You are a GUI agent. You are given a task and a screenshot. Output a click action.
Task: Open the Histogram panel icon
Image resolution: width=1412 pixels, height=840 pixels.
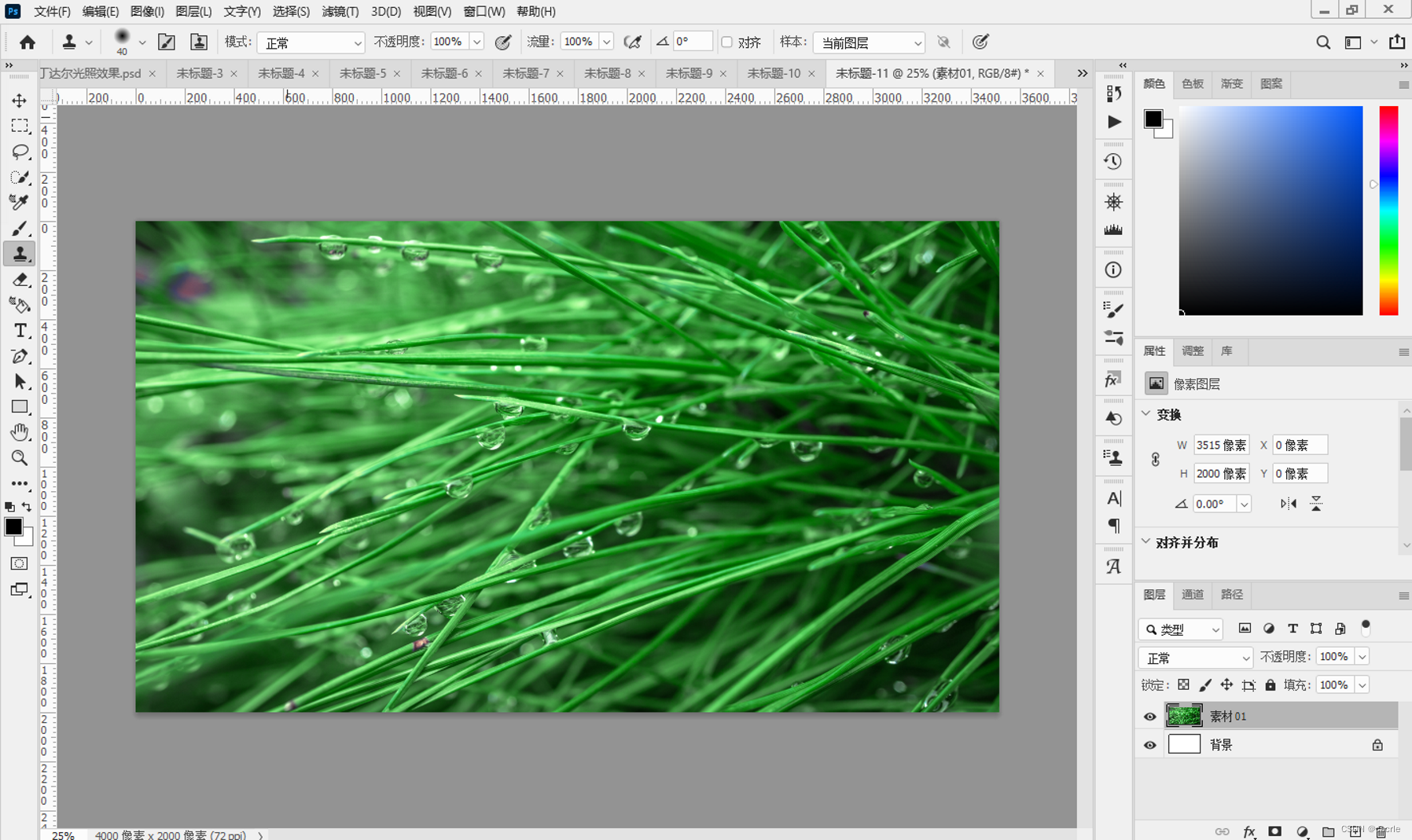tap(1113, 230)
